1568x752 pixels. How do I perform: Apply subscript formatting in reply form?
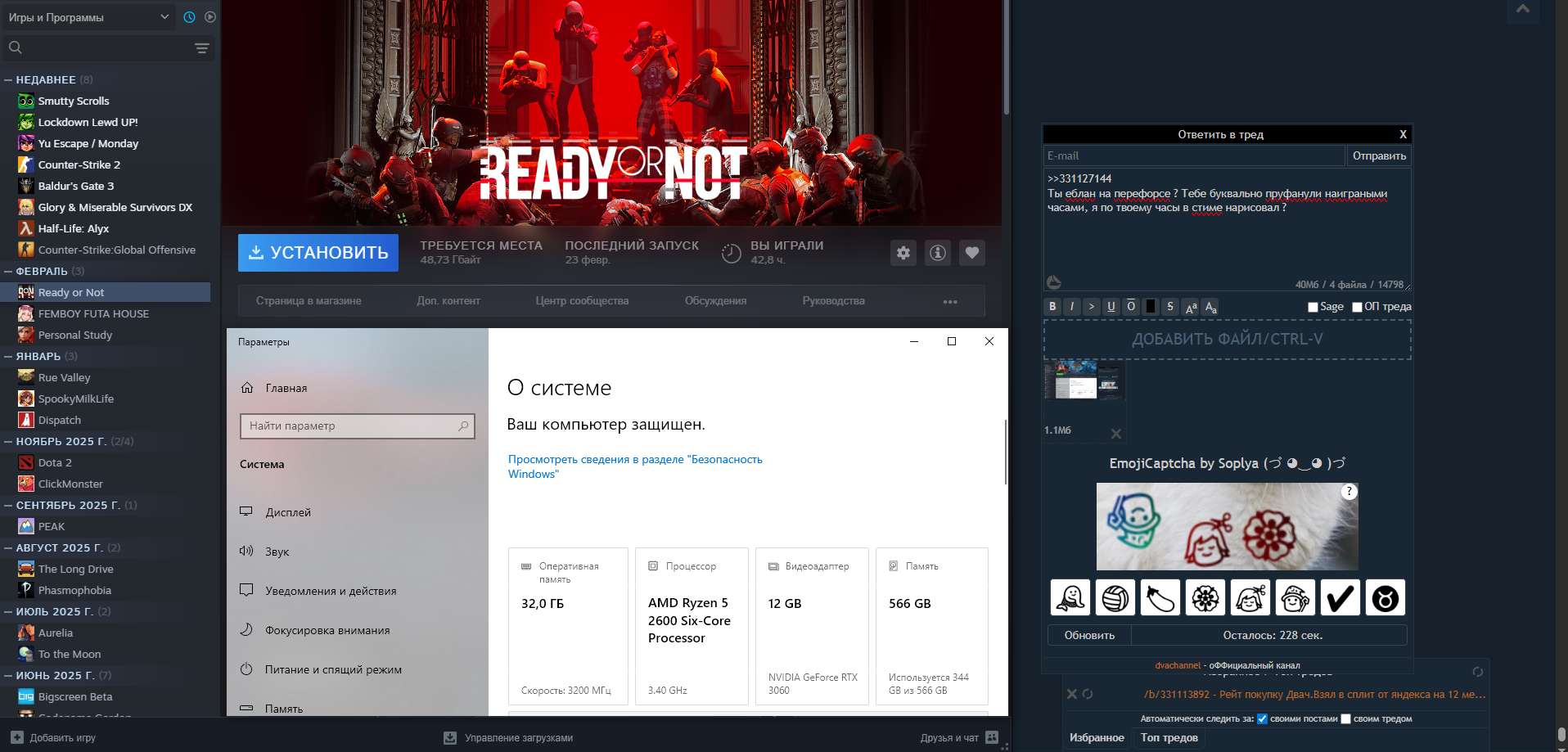(1211, 306)
